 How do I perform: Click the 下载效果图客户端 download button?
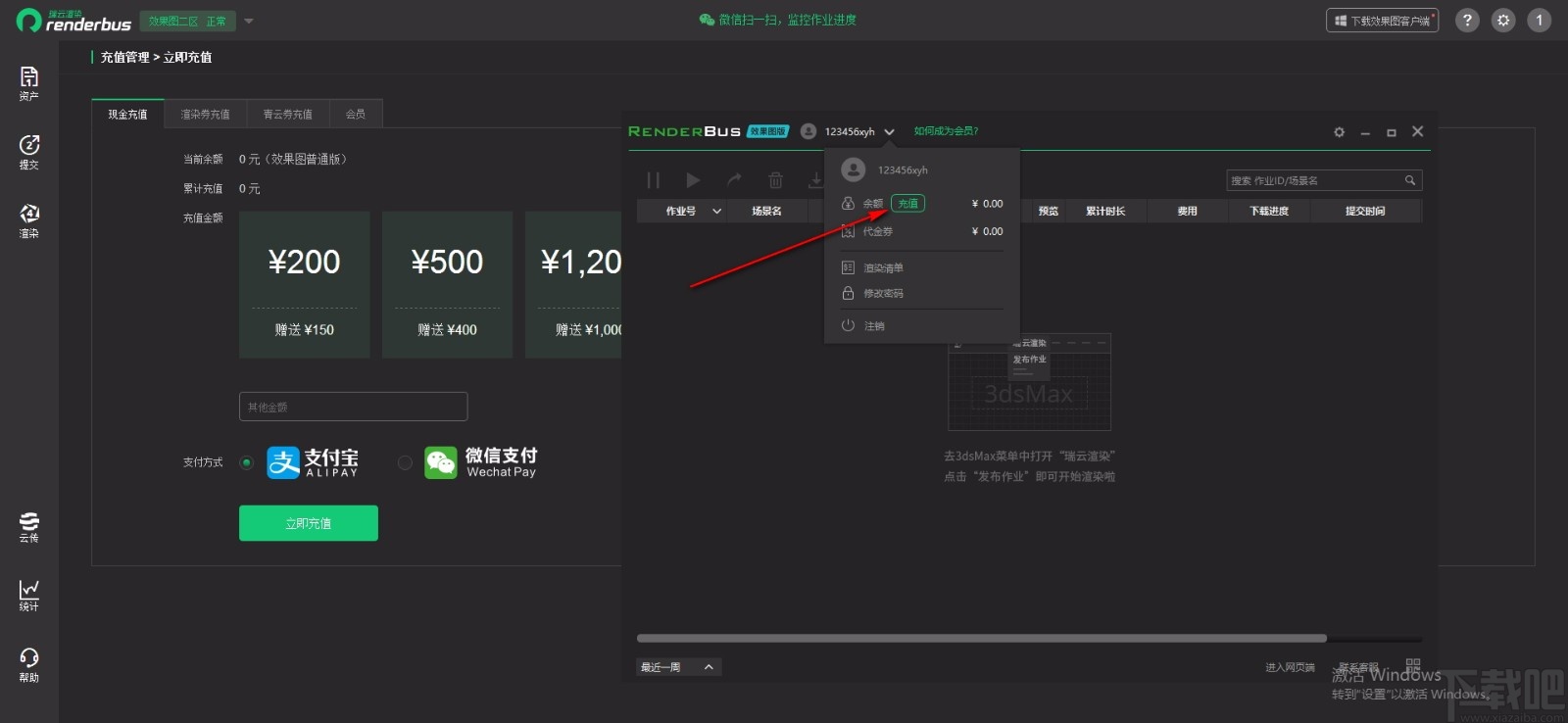pos(1382,21)
